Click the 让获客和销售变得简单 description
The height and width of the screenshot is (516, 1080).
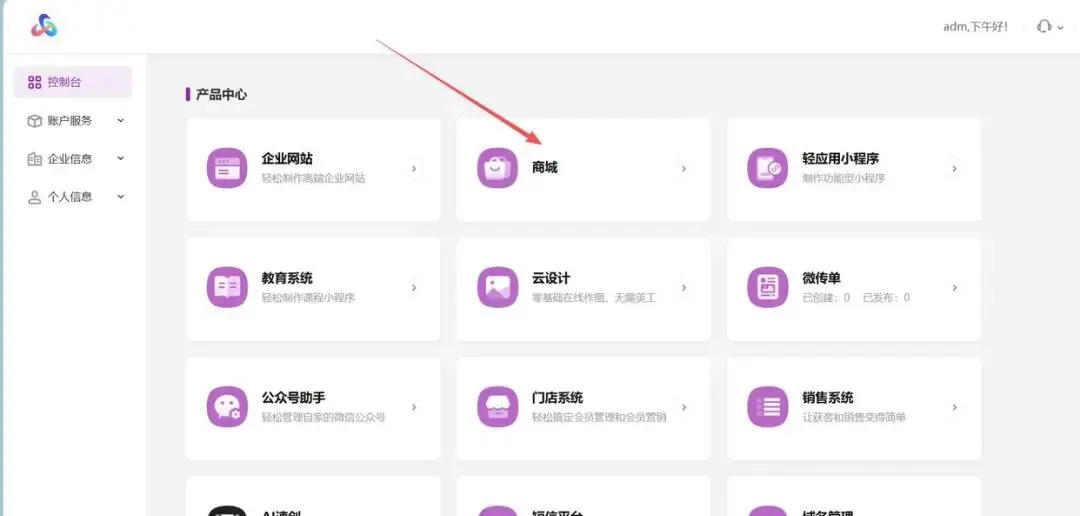coord(854,417)
